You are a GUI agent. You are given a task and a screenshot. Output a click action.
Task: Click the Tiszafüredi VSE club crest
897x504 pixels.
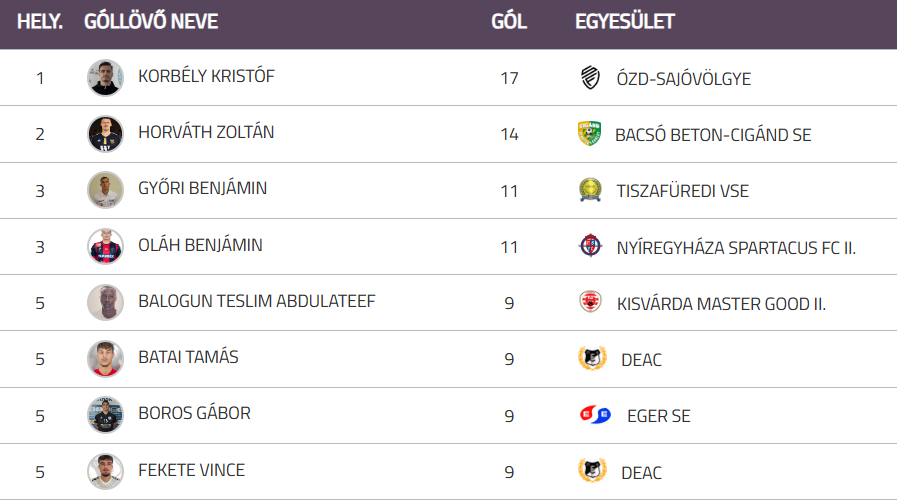coord(591,190)
